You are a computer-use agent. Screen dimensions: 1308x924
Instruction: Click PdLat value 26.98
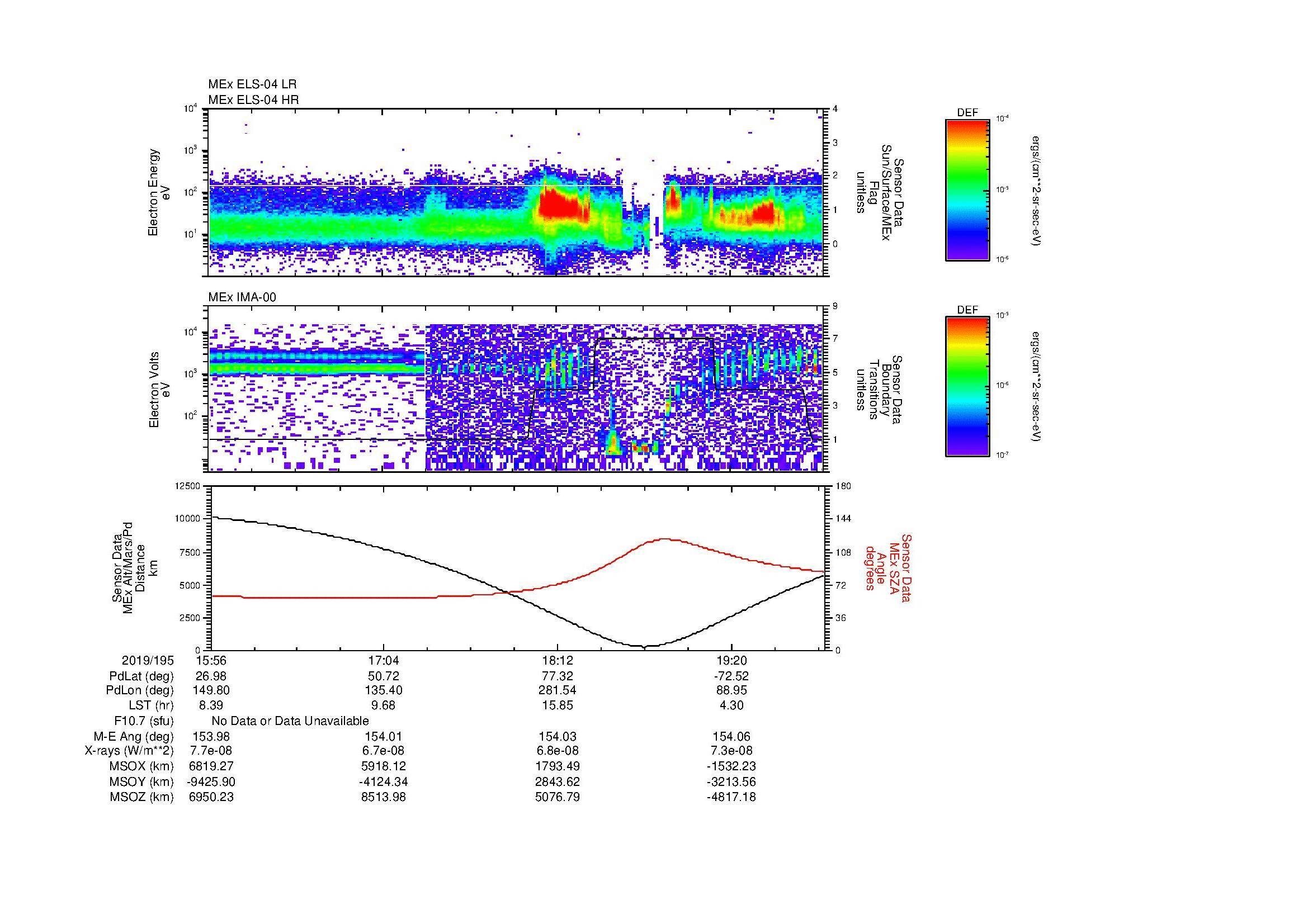click(211, 676)
